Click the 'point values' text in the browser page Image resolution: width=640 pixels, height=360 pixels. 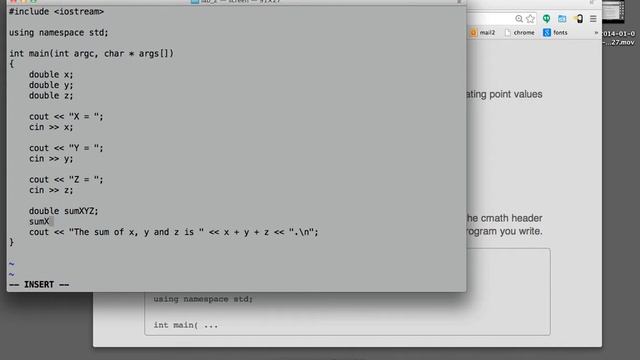pos(516,94)
